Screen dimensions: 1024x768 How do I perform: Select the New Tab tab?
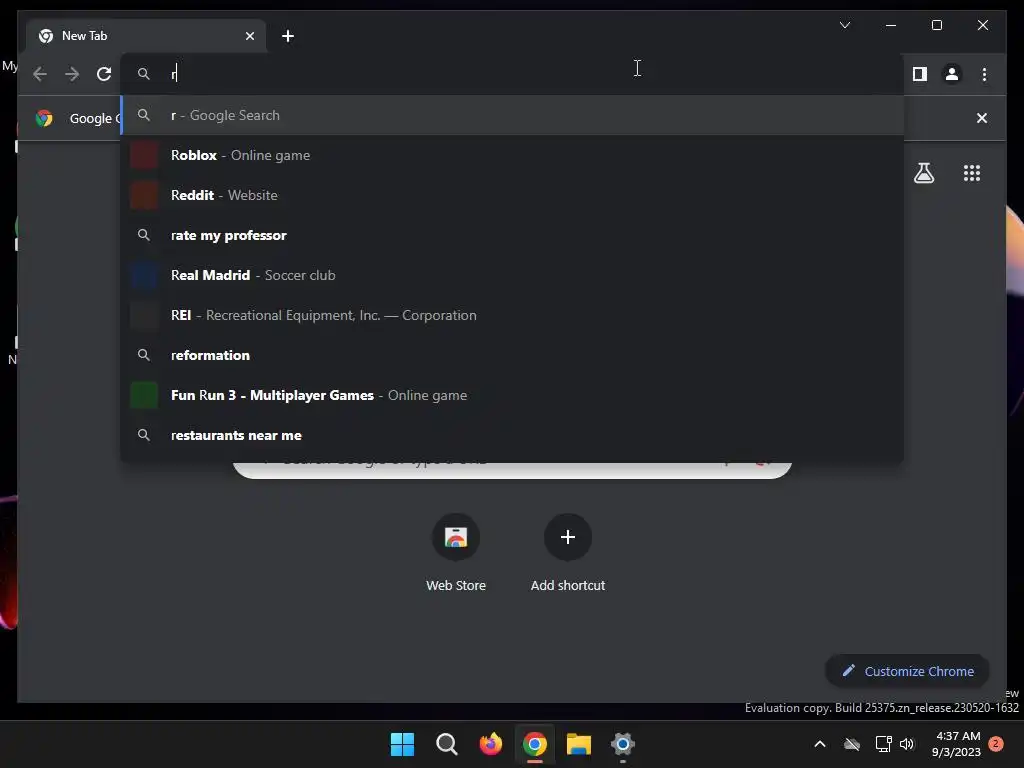coord(146,36)
